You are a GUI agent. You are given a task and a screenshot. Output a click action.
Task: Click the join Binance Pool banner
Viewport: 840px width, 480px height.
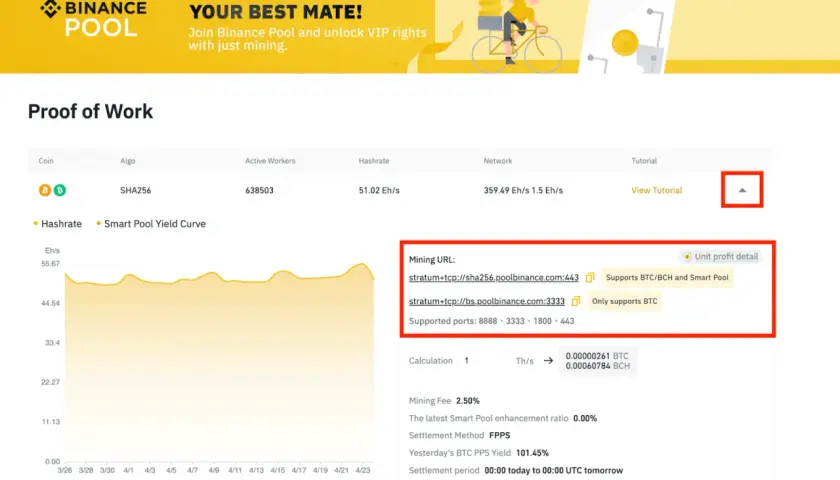coord(420,36)
